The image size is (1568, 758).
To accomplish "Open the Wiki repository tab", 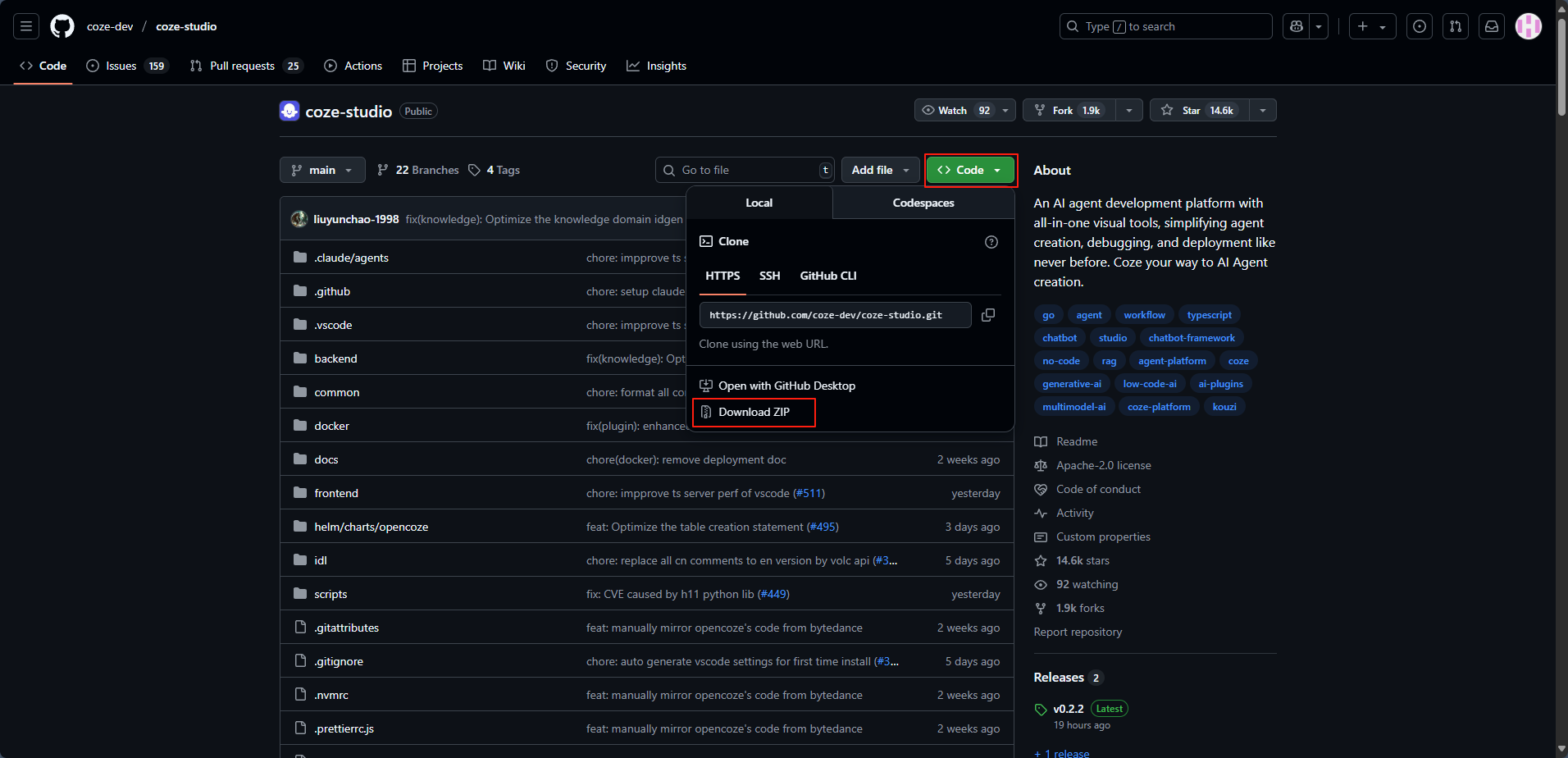I will 504,66.
